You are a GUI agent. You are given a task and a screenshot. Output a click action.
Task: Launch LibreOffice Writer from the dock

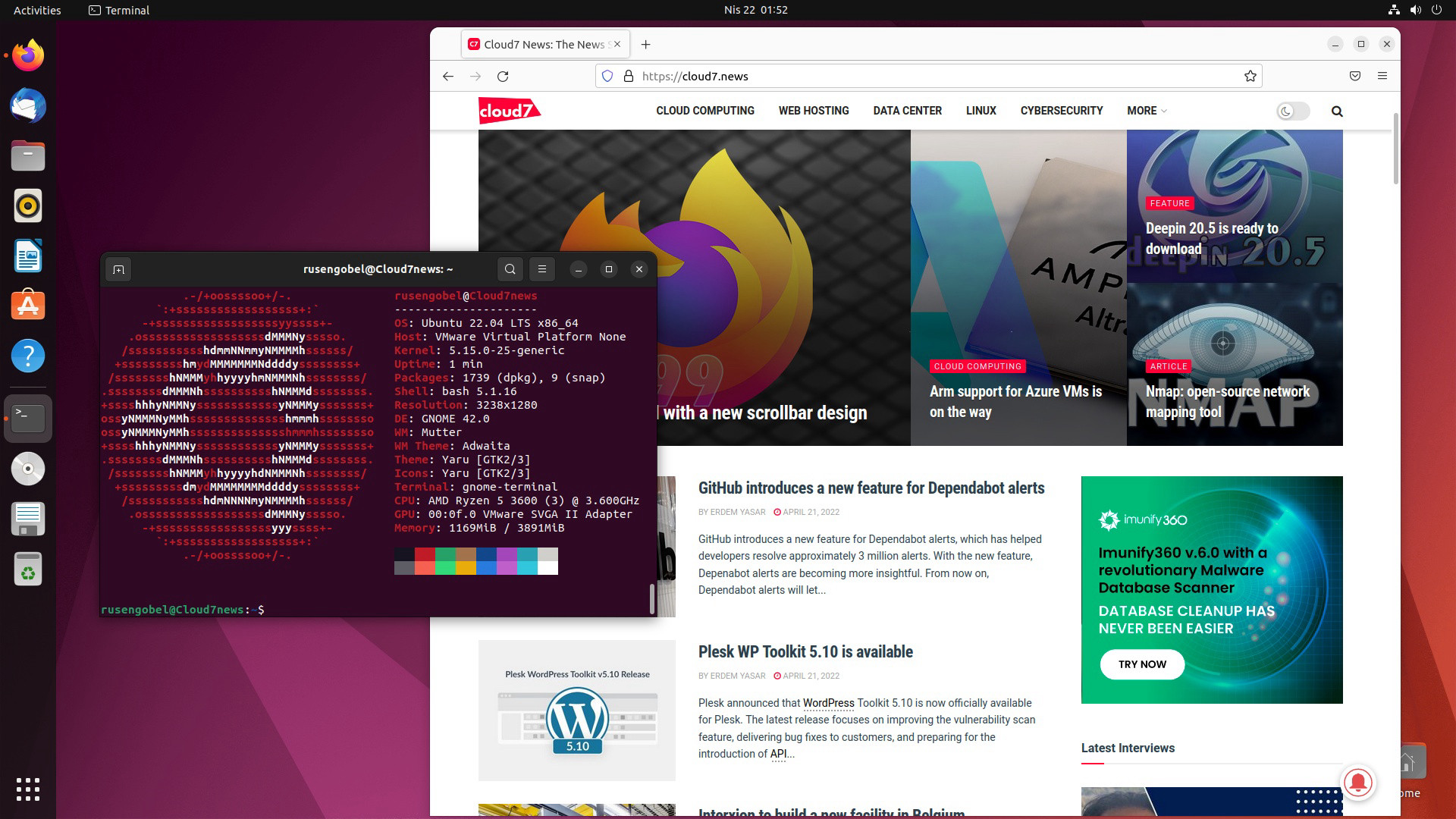(x=28, y=256)
